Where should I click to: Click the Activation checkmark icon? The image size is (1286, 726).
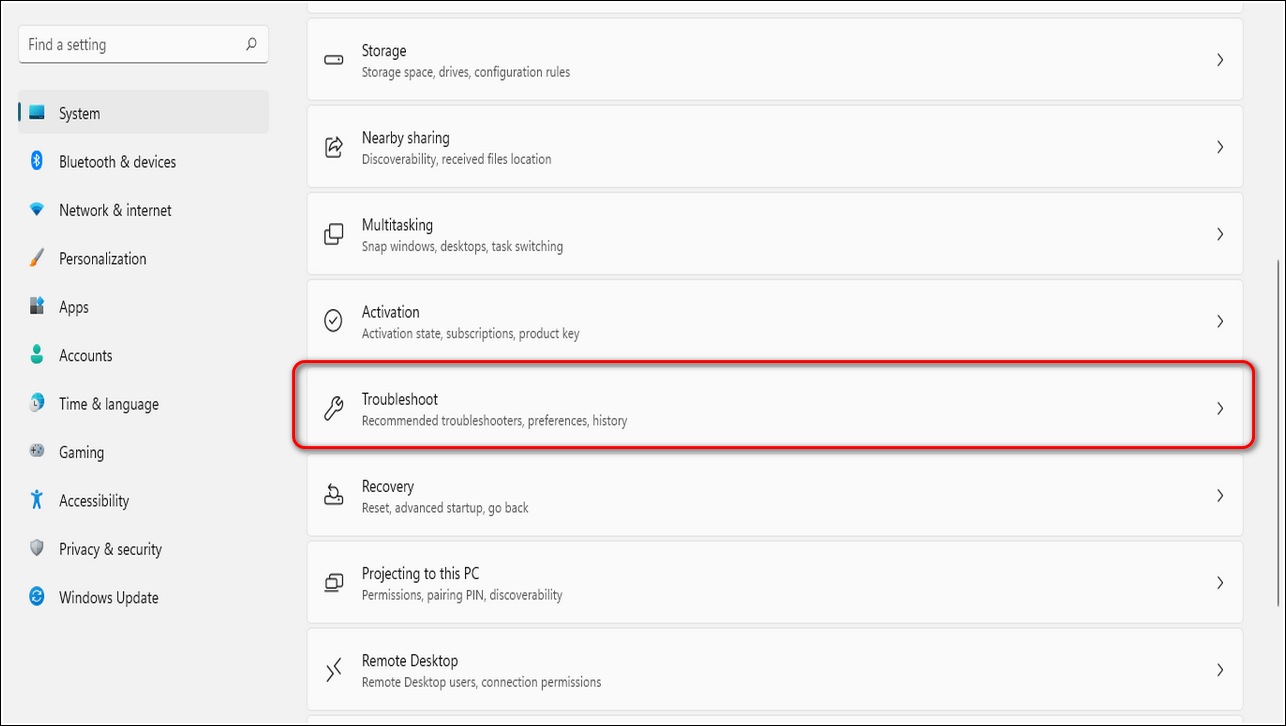334,321
